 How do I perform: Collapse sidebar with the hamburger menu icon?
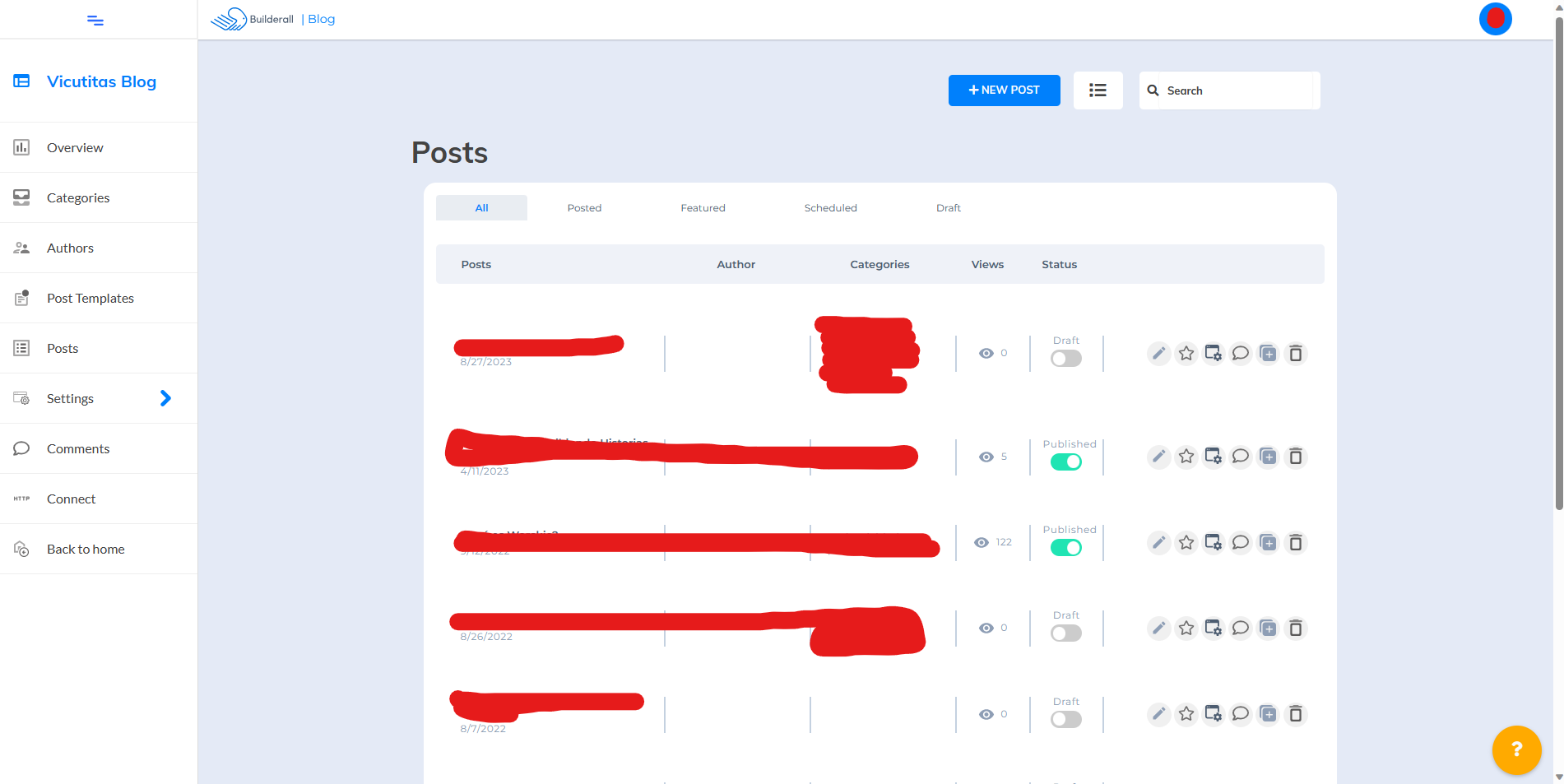[95, 20]
